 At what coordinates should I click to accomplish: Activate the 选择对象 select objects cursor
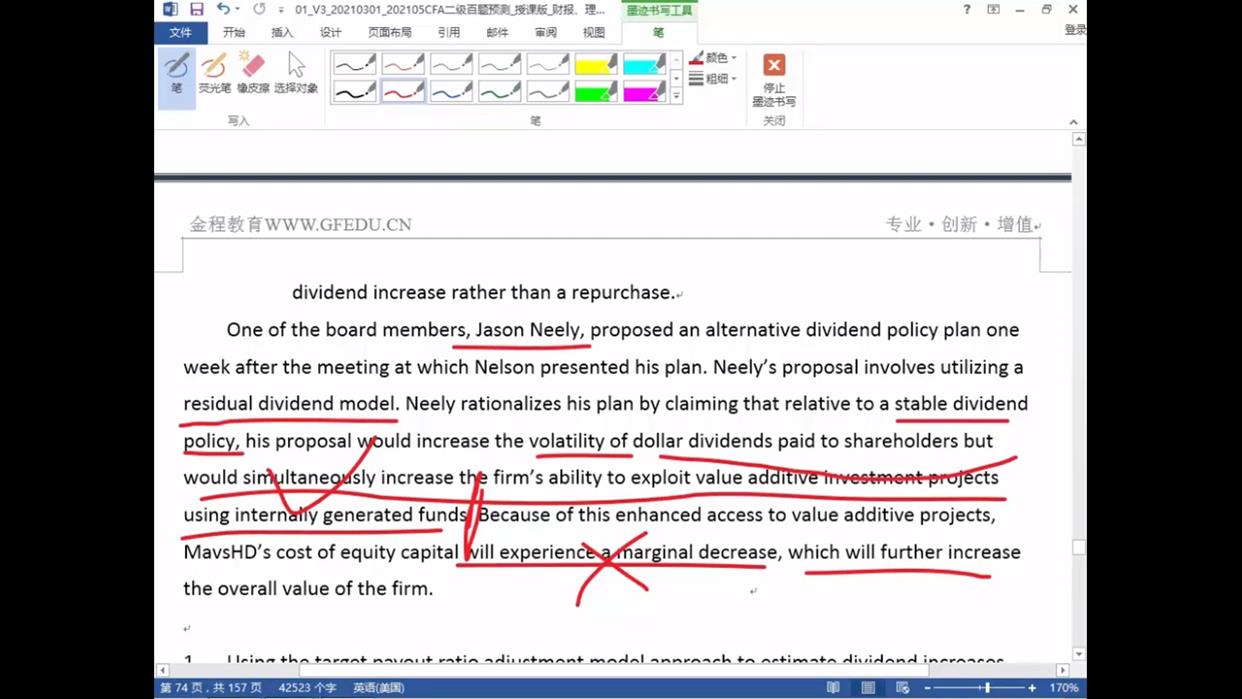296,74
